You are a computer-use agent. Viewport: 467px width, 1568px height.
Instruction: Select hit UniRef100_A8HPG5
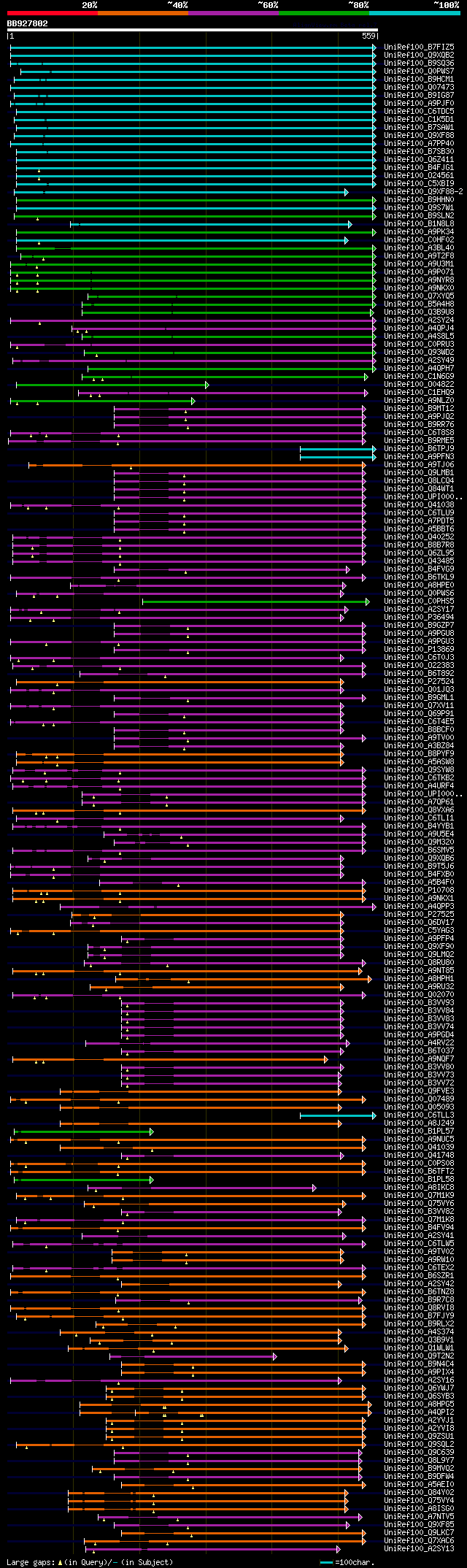coord(419,1404)
